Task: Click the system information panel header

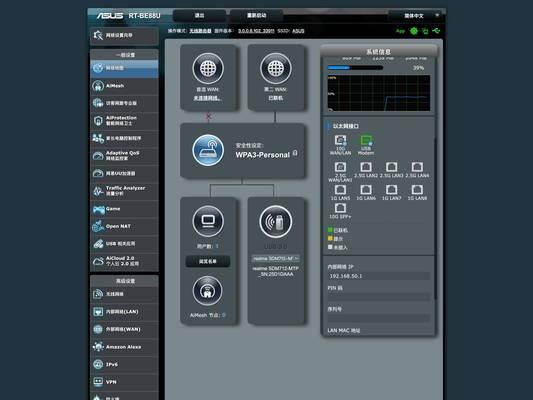Action: (x=378, y=52)
